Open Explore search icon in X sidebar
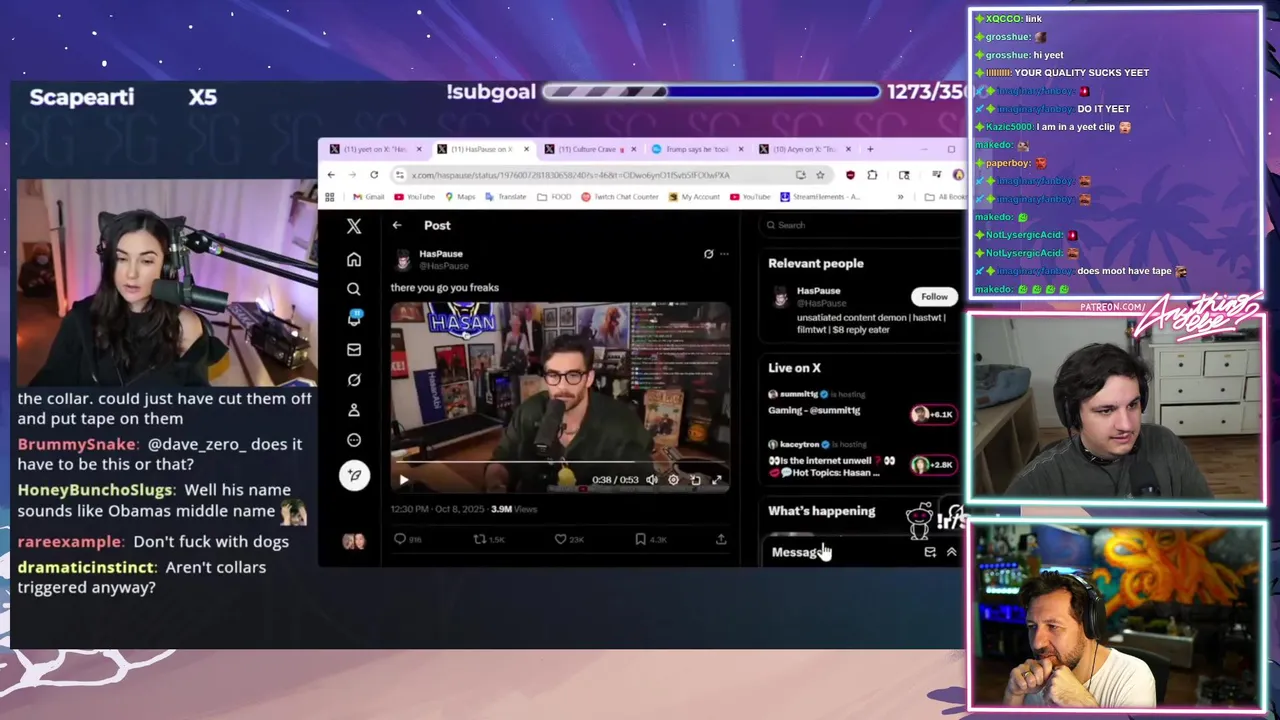This screenshot has width=1280, height=720. click(354, 289)
